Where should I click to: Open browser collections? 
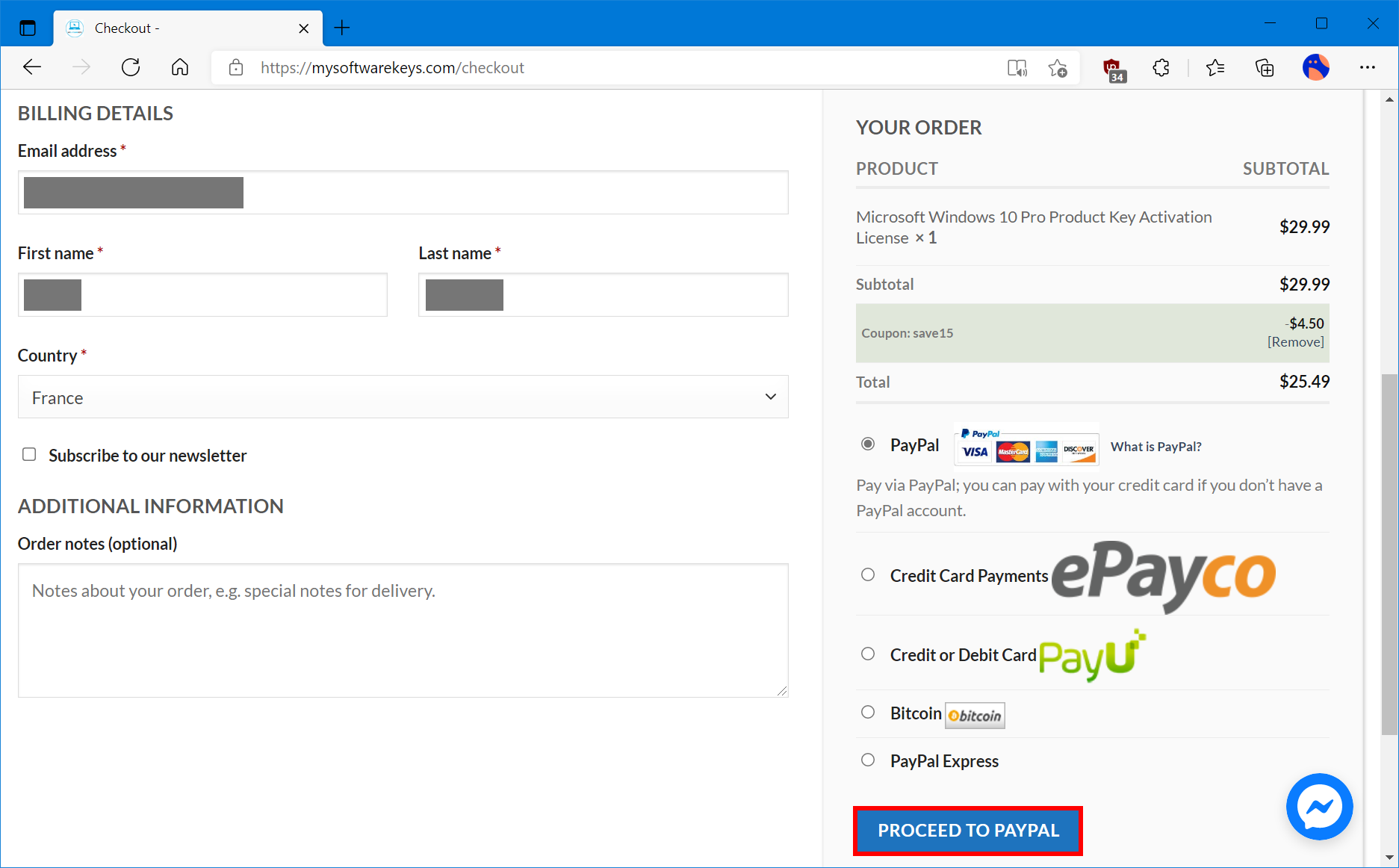click(1265, 68)
